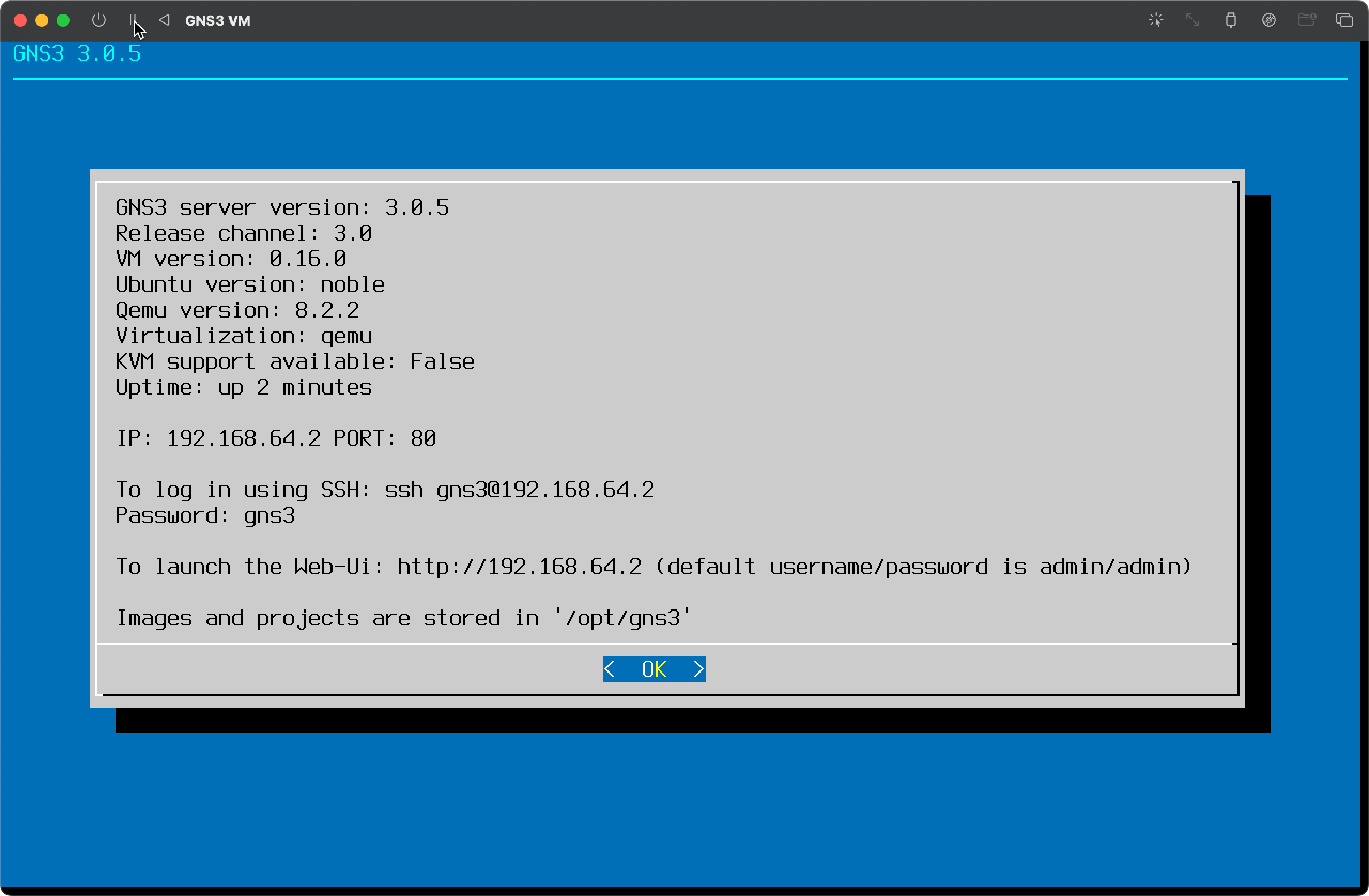Image resolution: width=1369 pixels, height=896 pixels.
Task: Open the drive image disc icon
Action: tap(1268, 20)
